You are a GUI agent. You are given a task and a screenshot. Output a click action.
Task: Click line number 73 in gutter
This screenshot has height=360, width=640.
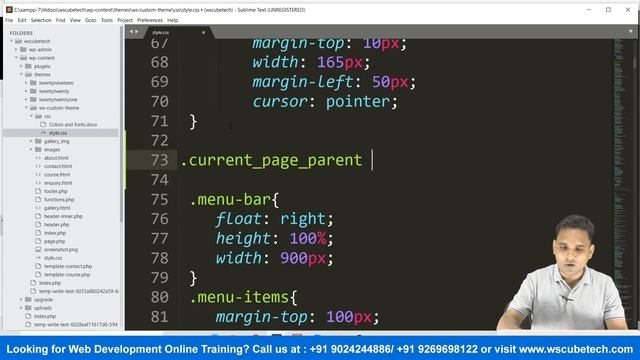point(159,160)
